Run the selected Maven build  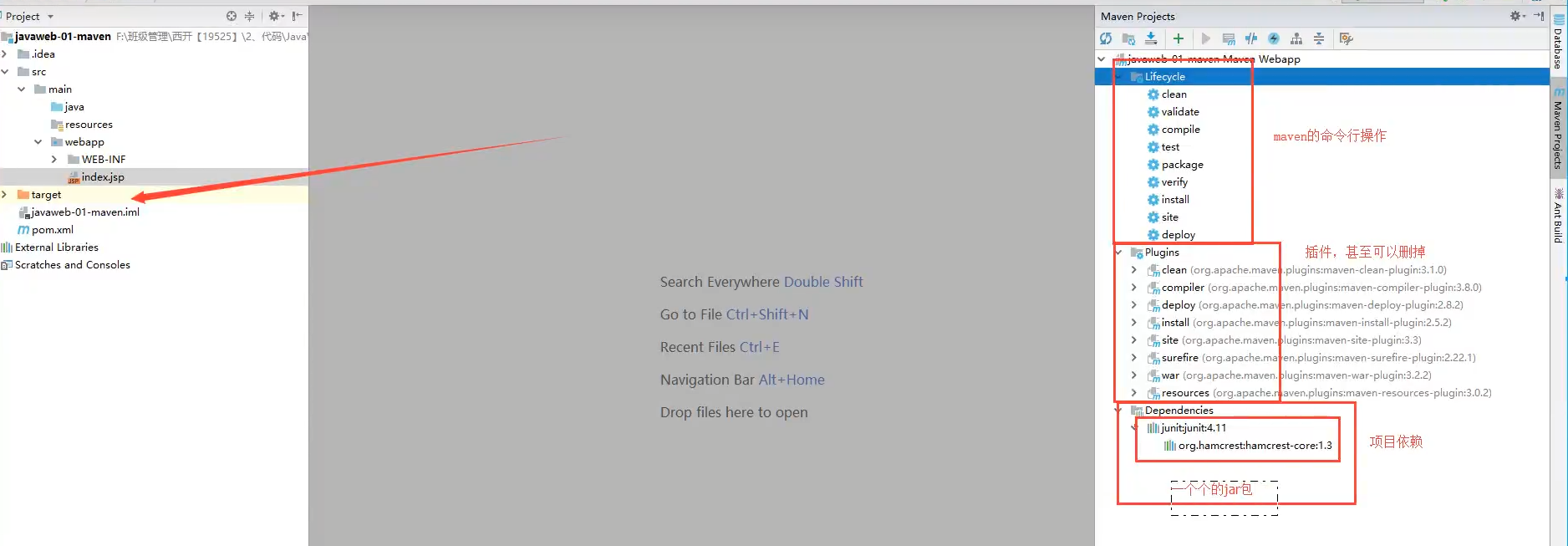tap(1205, 38)
